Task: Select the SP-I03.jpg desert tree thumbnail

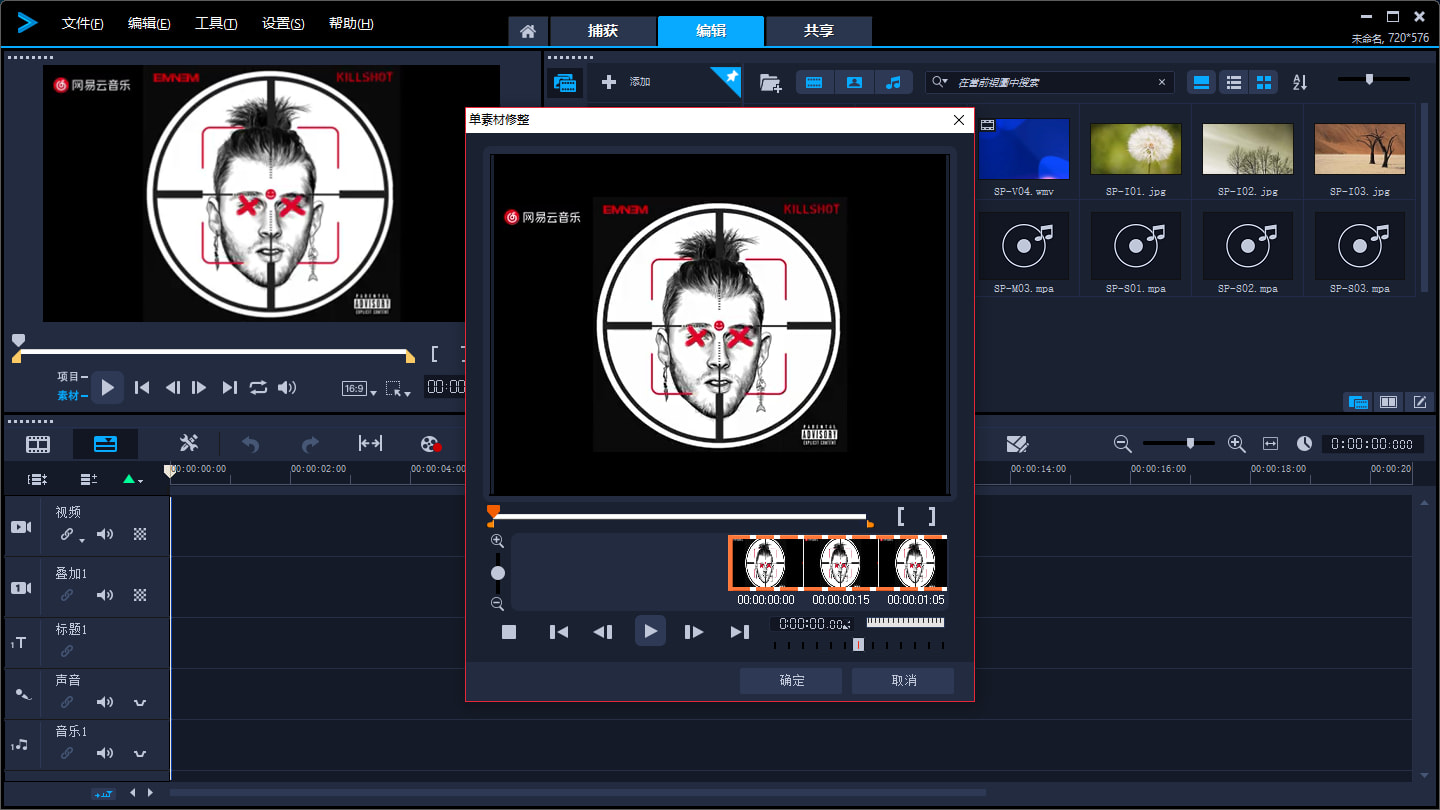Action: (1360, 151)
